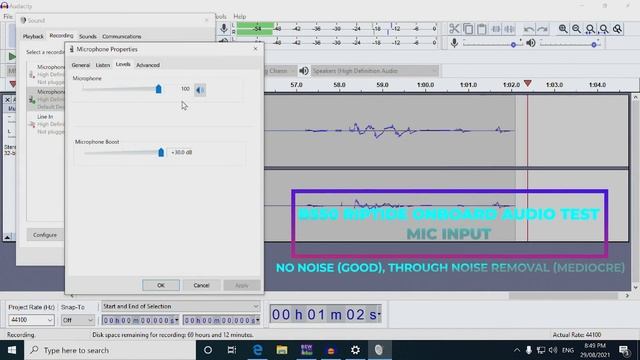Click the Redo arrow in Audacity toolbar

click(542, 29)
